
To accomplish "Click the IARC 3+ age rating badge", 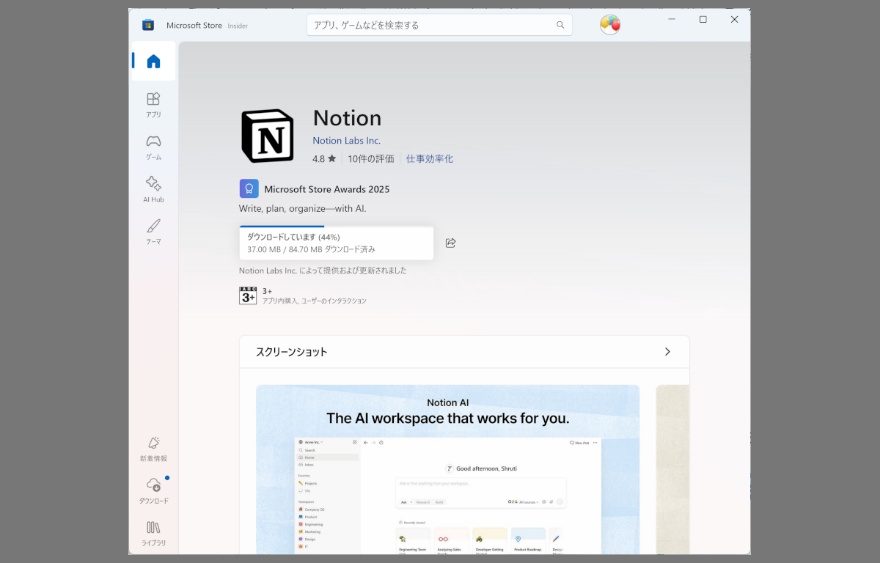I will pos(248,295).
